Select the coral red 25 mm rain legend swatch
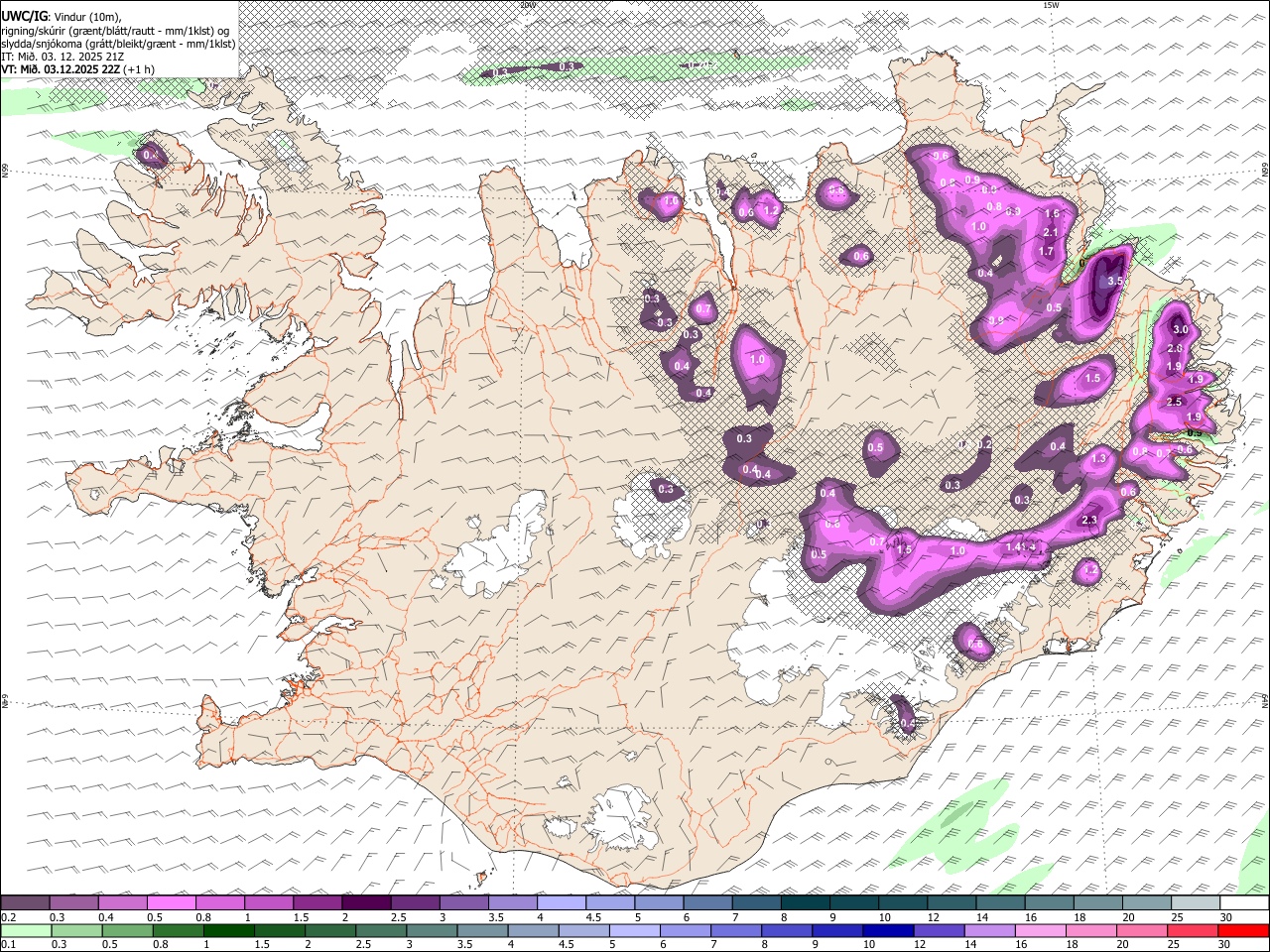 pyautogui.click(x=1193, y=931)
